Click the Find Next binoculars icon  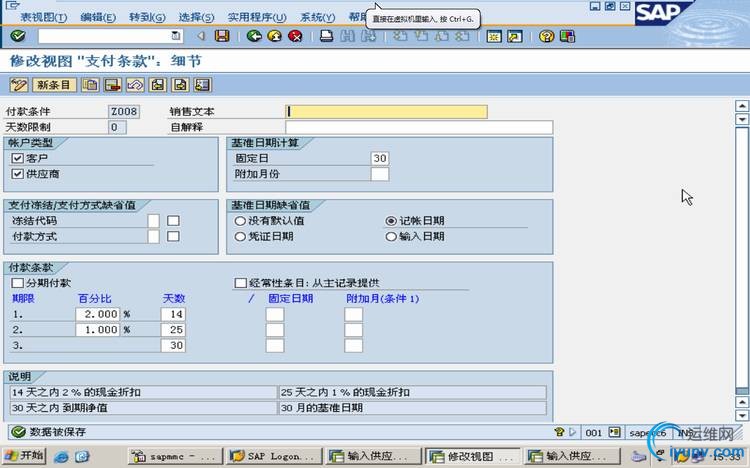[368, 36]
